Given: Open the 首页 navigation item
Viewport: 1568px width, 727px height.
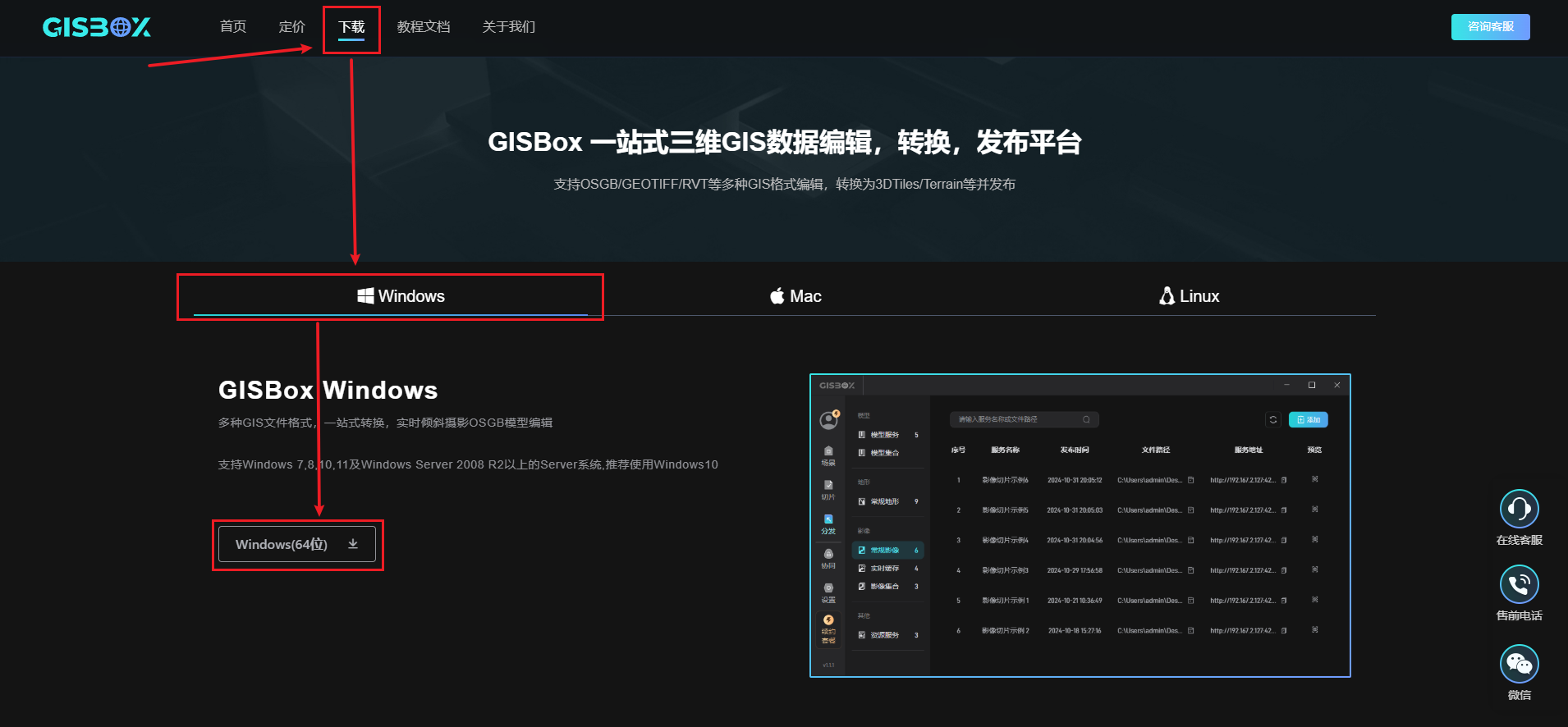Looking at the screenshot, I should 233,27.
